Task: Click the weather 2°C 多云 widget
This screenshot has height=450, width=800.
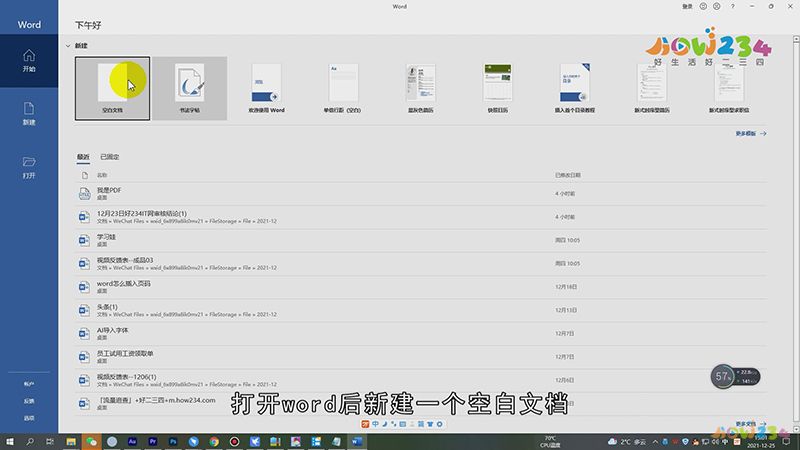Action: pyautogui.click(x=627, y=442)
